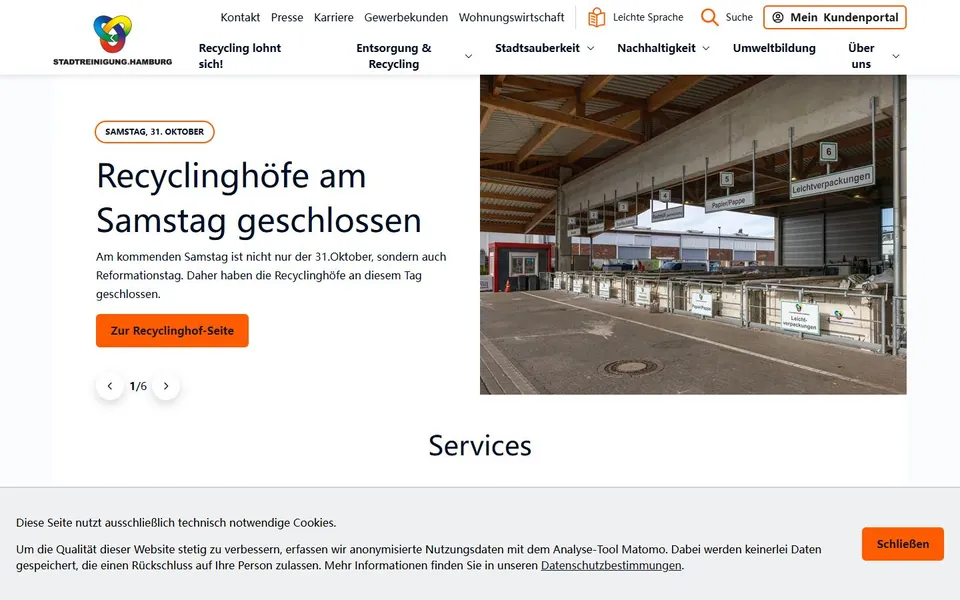Image resolution: width=960 pixels, height=600 pixels.
Task: Go to previous slide arrow
Action: pyautogui.click(x=110, y=386)
